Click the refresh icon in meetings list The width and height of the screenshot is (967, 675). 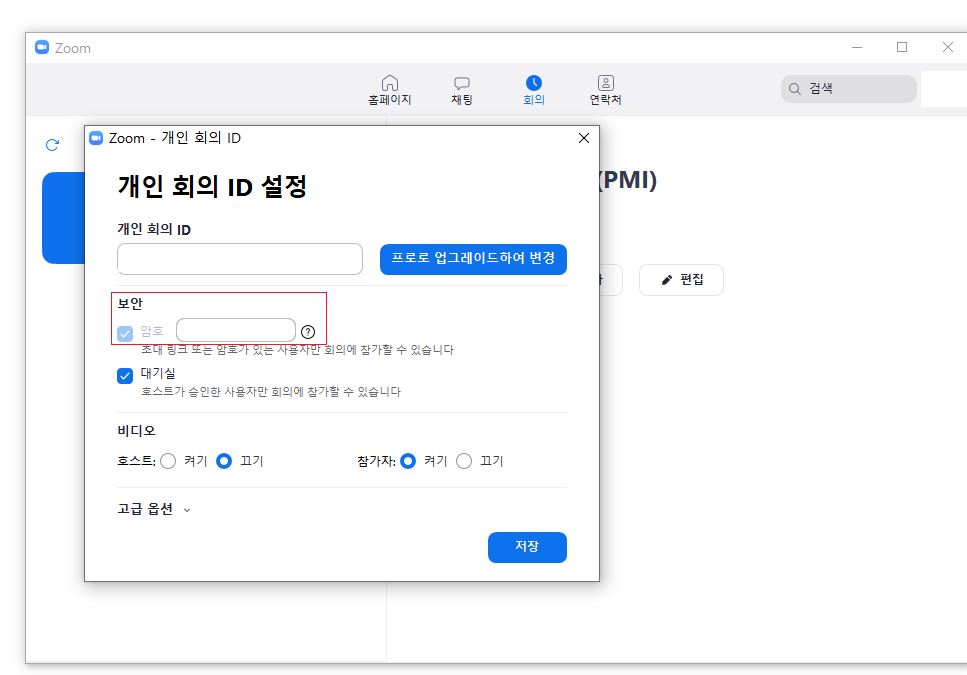click(52, 145)
